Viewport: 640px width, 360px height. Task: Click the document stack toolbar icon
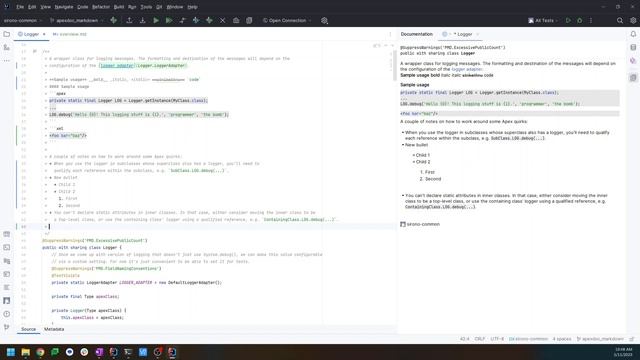tap(249, 20)
